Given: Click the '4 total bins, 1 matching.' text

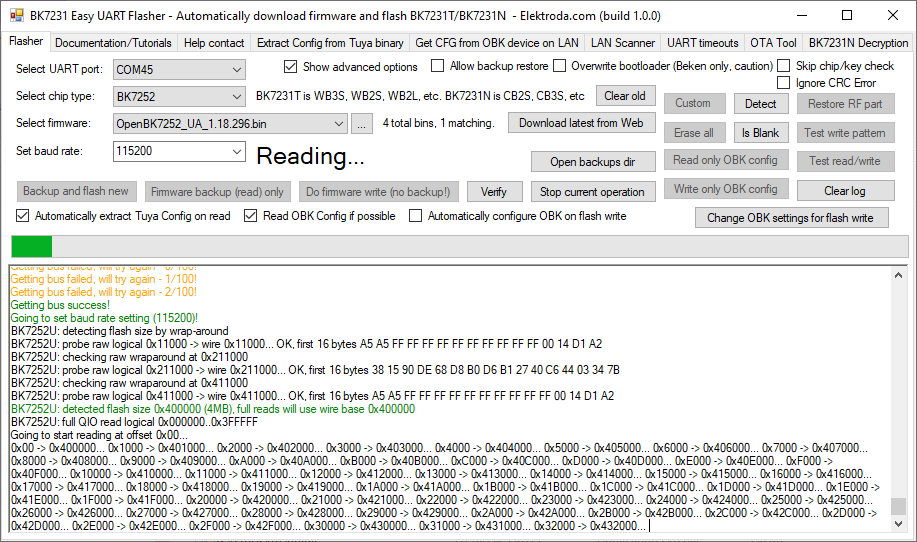Looking at the screenshot, I should pyautogui.click(x=439, y=123).
